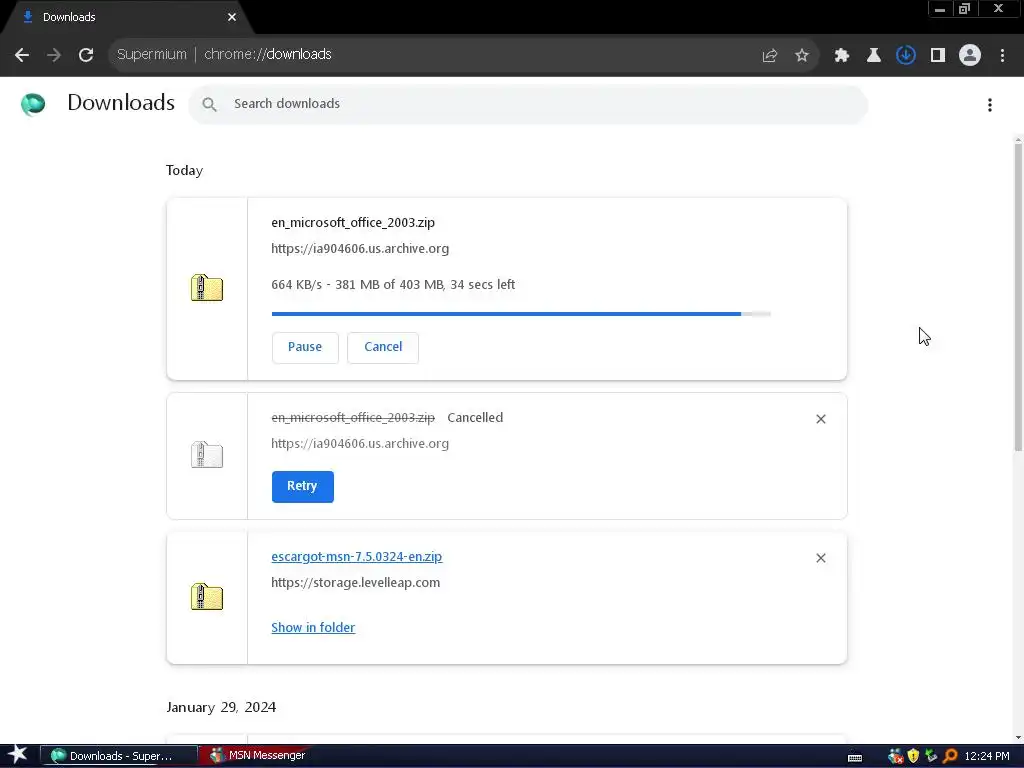Remove the cancelled download from list

tap(821, 419)
